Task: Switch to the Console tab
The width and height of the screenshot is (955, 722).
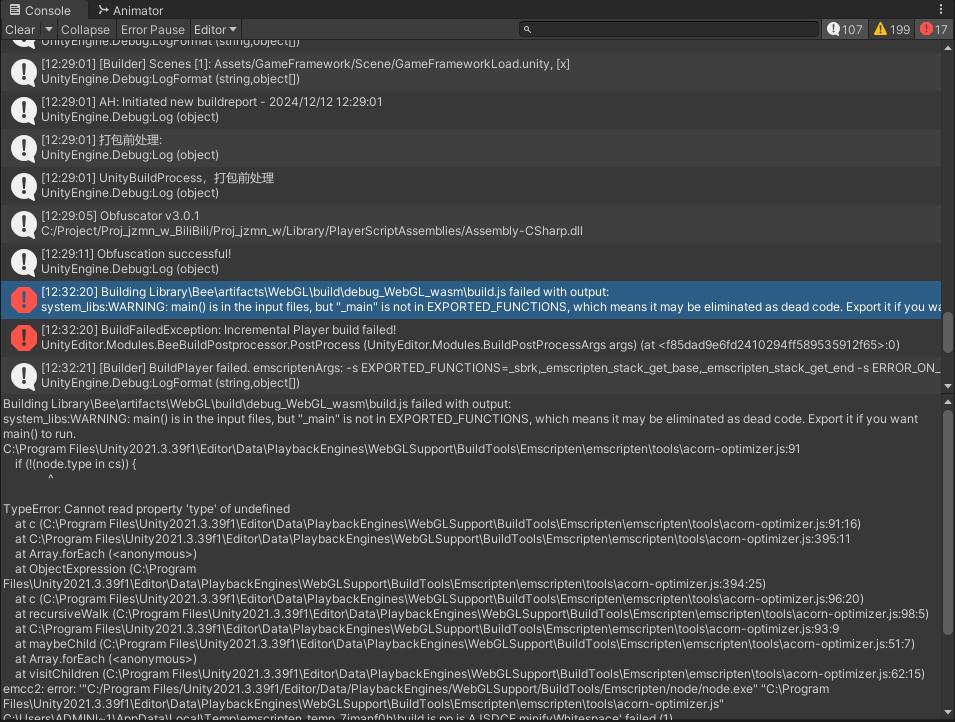Action: [40, 10]
